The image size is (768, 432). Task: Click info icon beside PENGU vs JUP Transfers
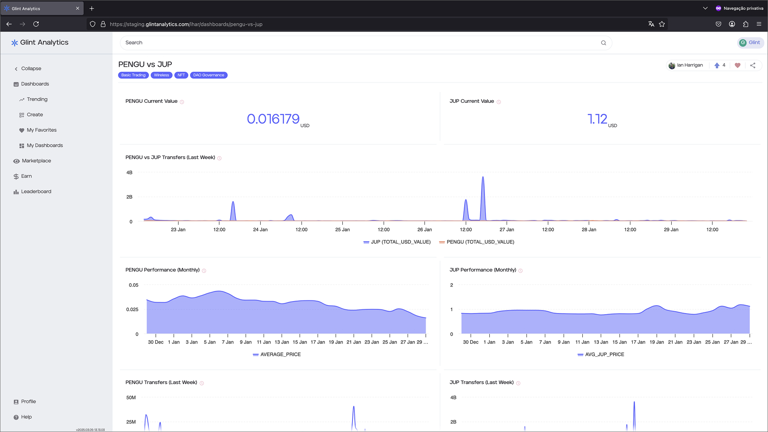coord(219,158)
